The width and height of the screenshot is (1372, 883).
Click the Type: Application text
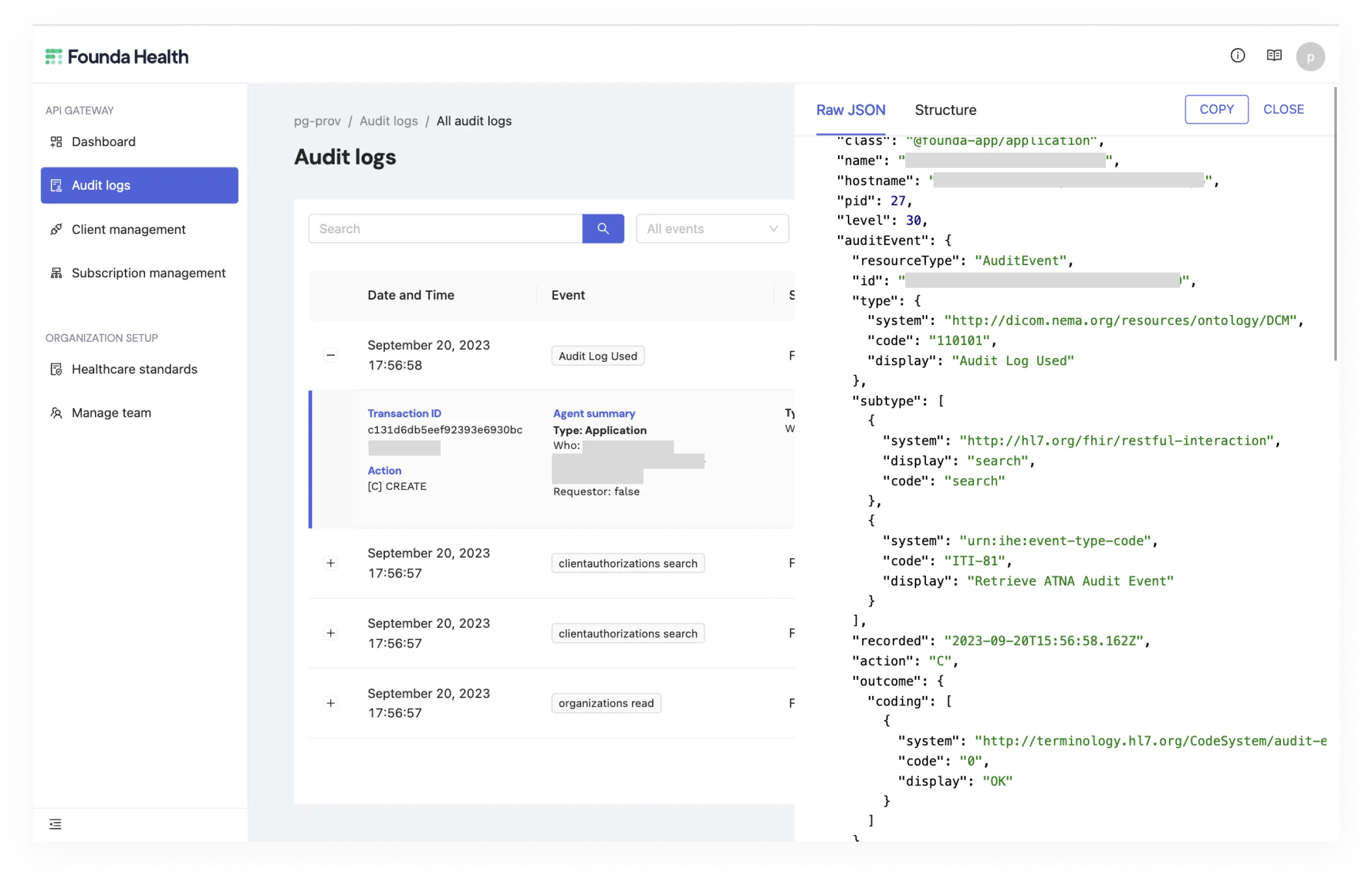coord(599,430)
